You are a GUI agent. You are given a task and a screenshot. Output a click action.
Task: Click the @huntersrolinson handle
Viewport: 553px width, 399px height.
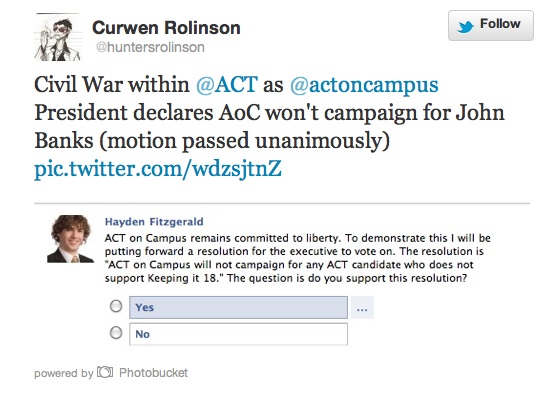coord(150,47)
